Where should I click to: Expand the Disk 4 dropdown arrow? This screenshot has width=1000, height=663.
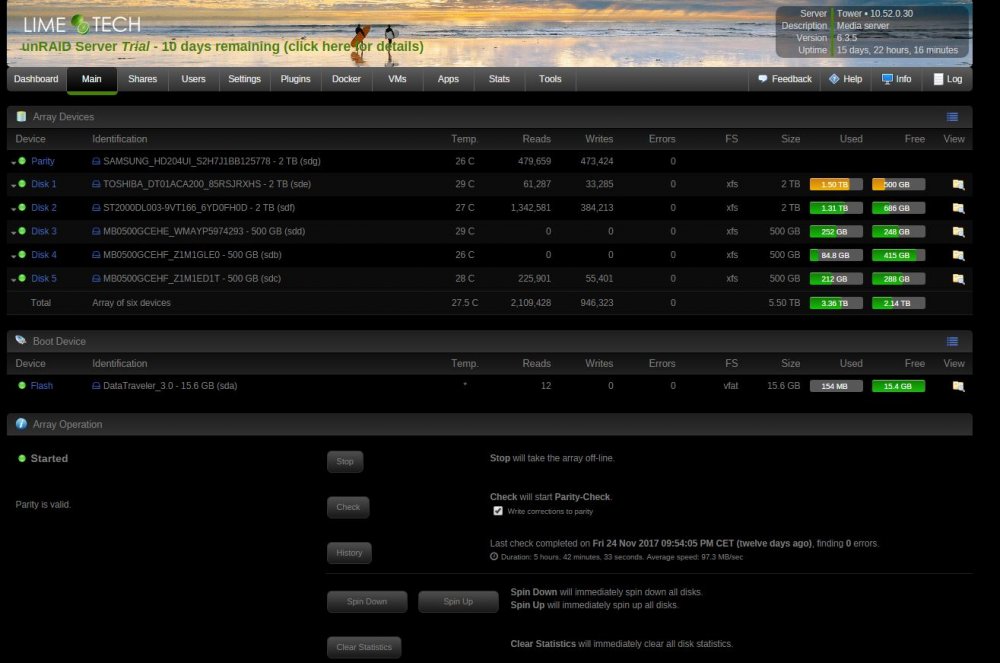13,256
